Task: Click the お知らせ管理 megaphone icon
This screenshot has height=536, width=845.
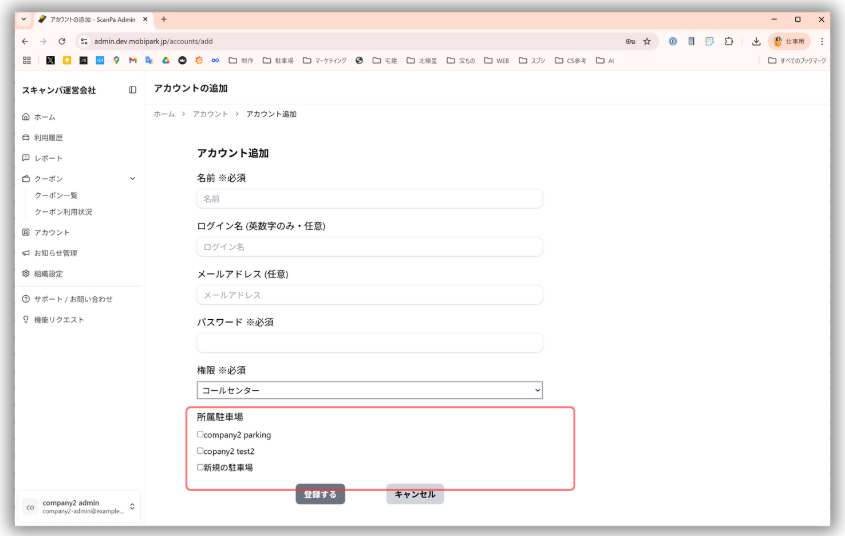Action: coord(26,253)
